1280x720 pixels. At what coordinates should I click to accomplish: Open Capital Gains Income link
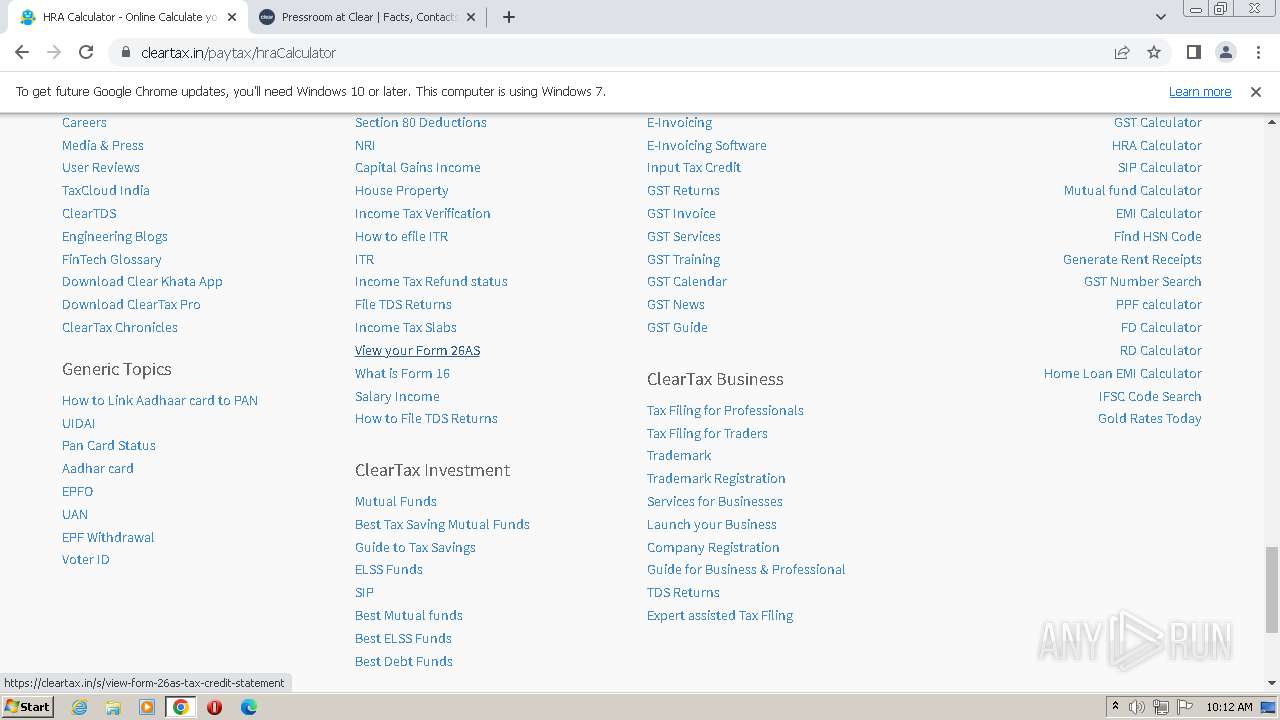(x=418, y=167)
